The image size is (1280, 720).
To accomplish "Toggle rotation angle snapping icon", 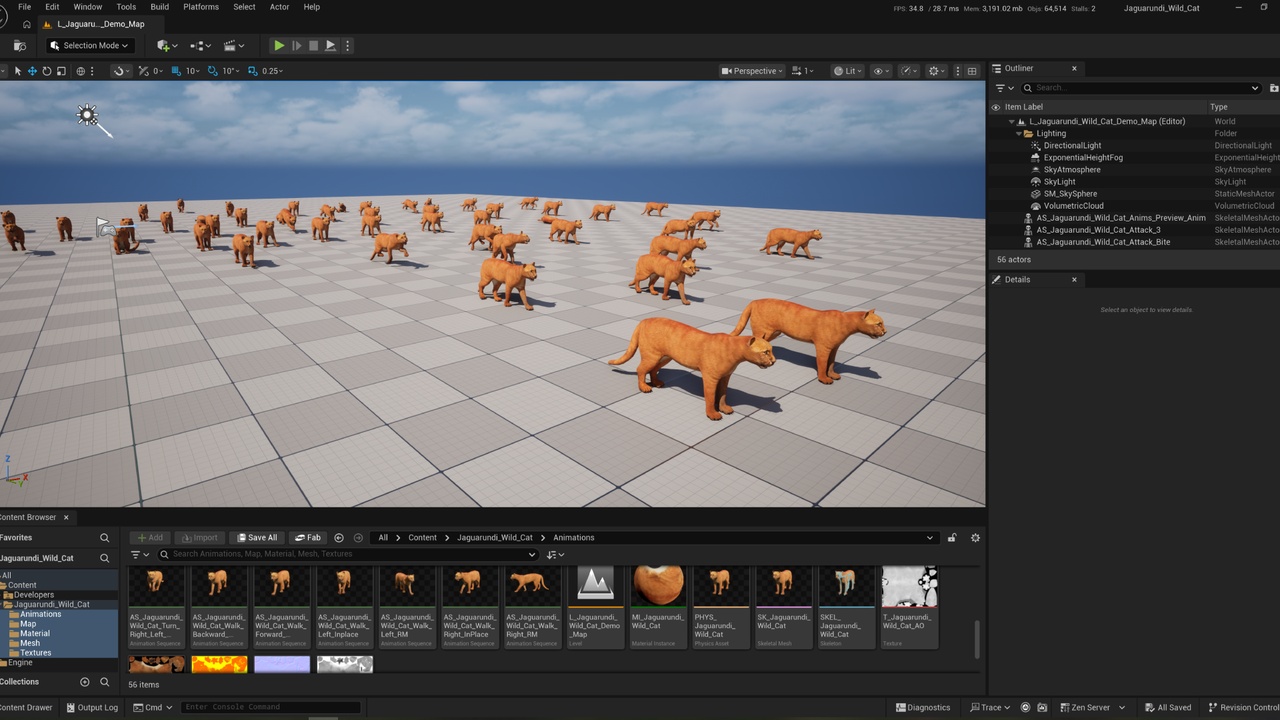I will 212,71.
